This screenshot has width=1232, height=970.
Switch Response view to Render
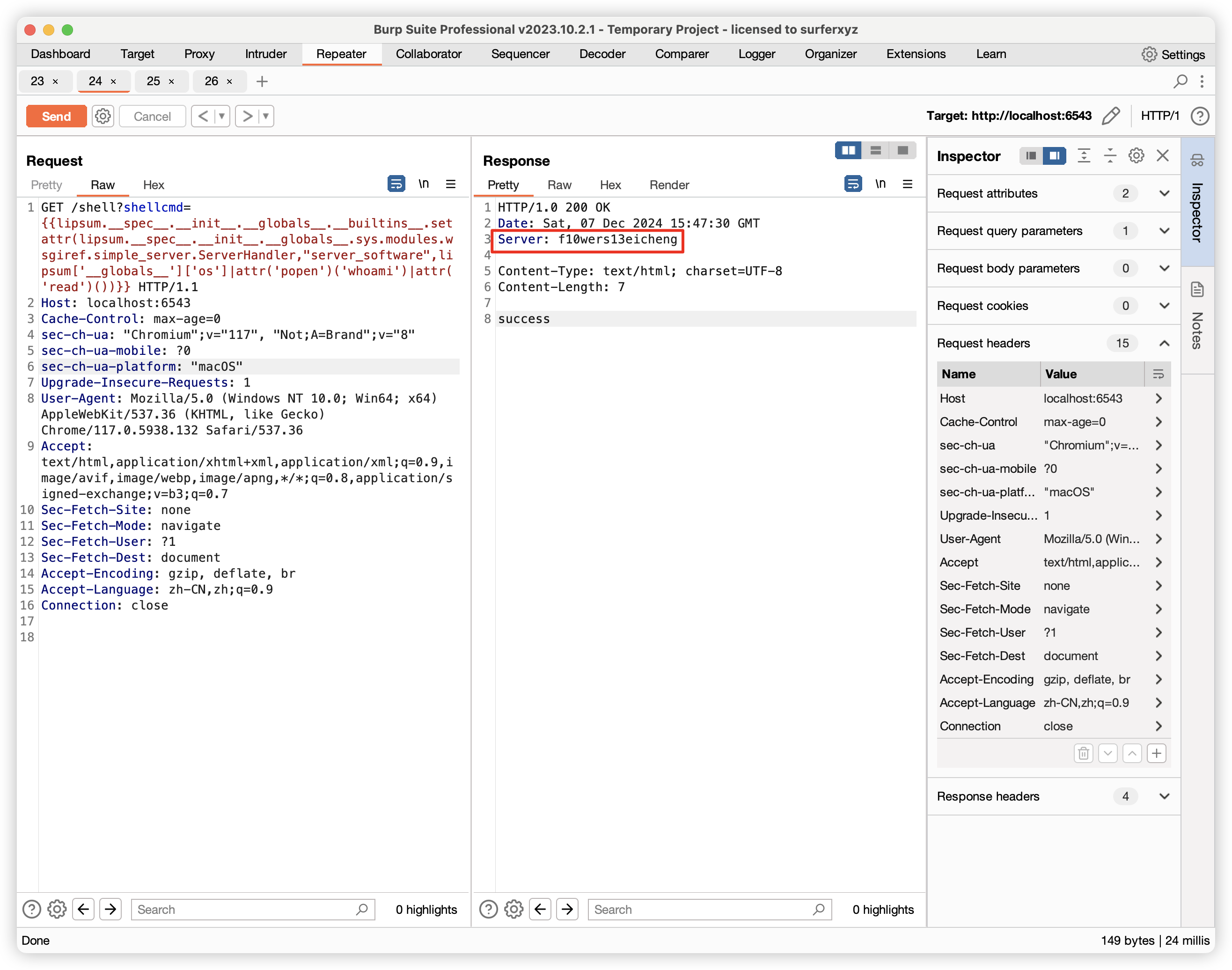(x=669, y=185)
